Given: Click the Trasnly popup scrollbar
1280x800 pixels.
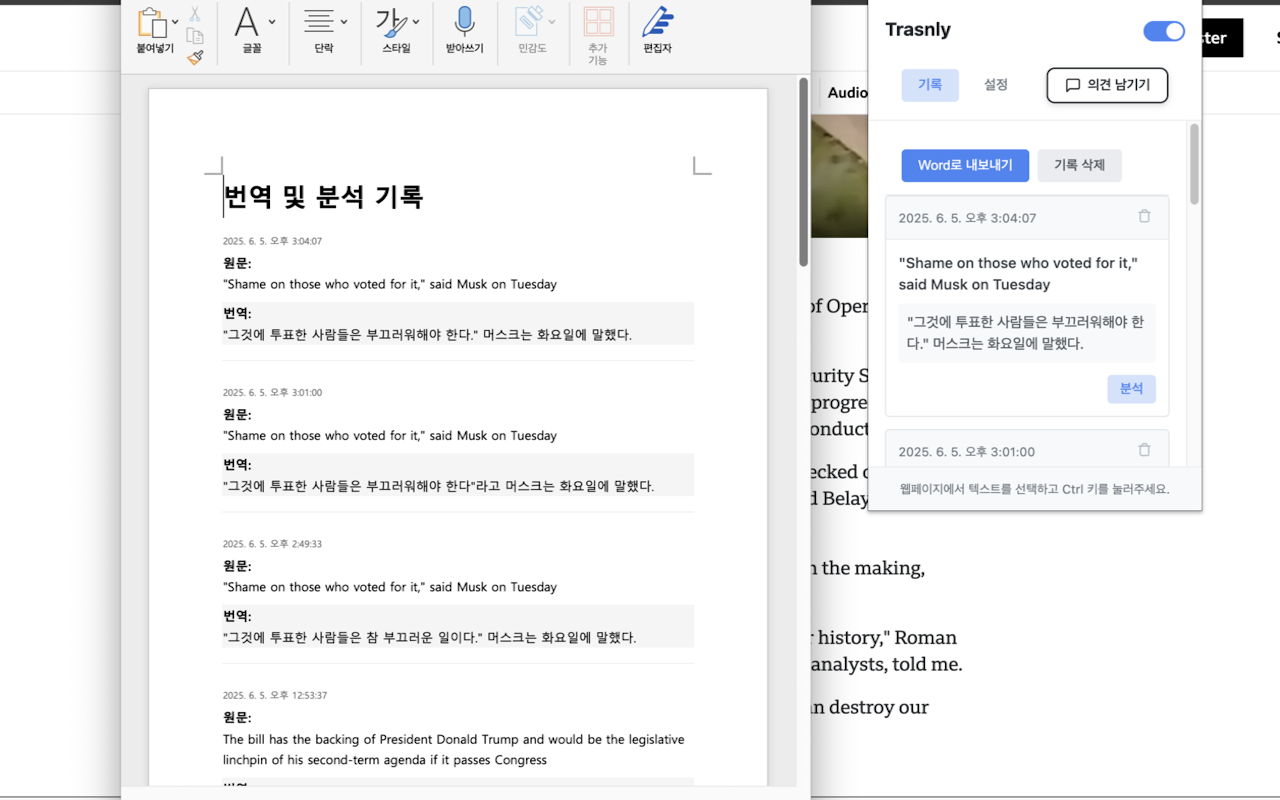Looking at the screenshot, I should click(x=1194, y=165).
